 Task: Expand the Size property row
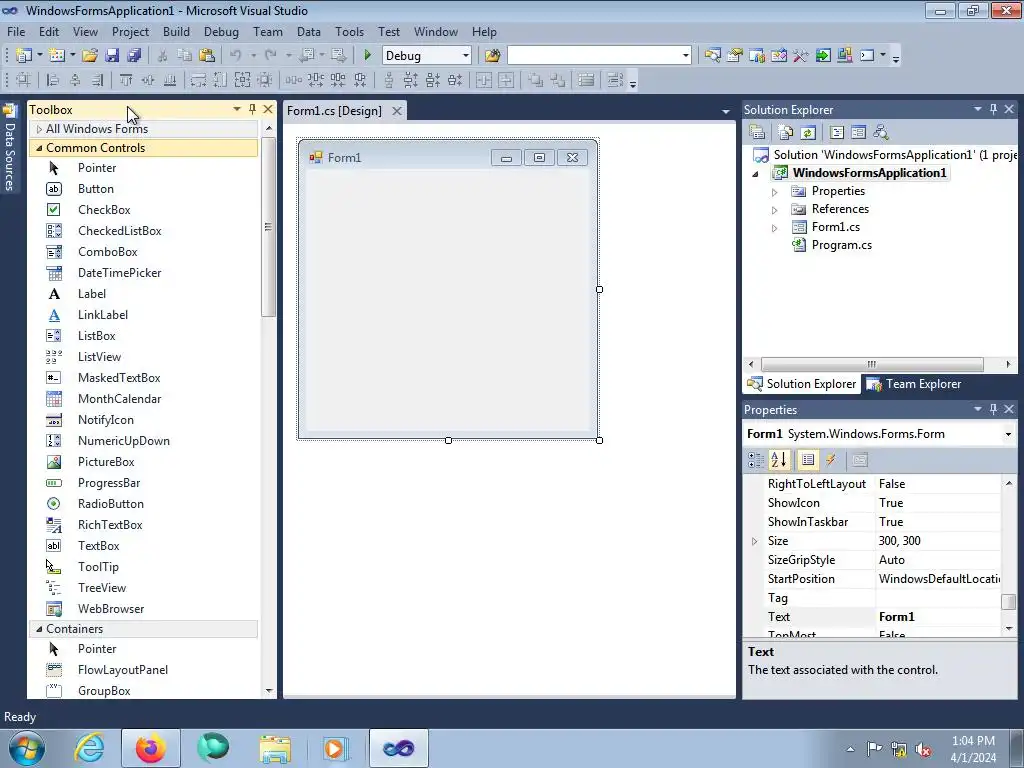(x=754, y=541)
